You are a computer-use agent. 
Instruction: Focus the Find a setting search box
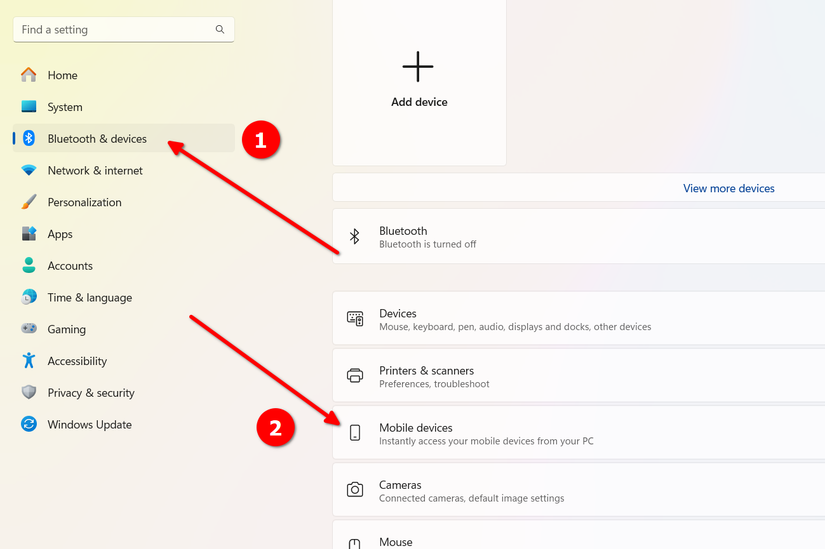(124, 29)
